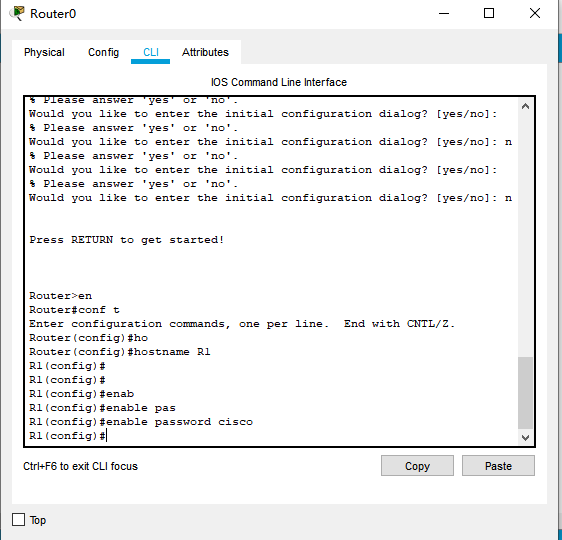Click the terminal scrollbar thumb
The height and width of the screenshot is (540, 562).
pos(525,393)
